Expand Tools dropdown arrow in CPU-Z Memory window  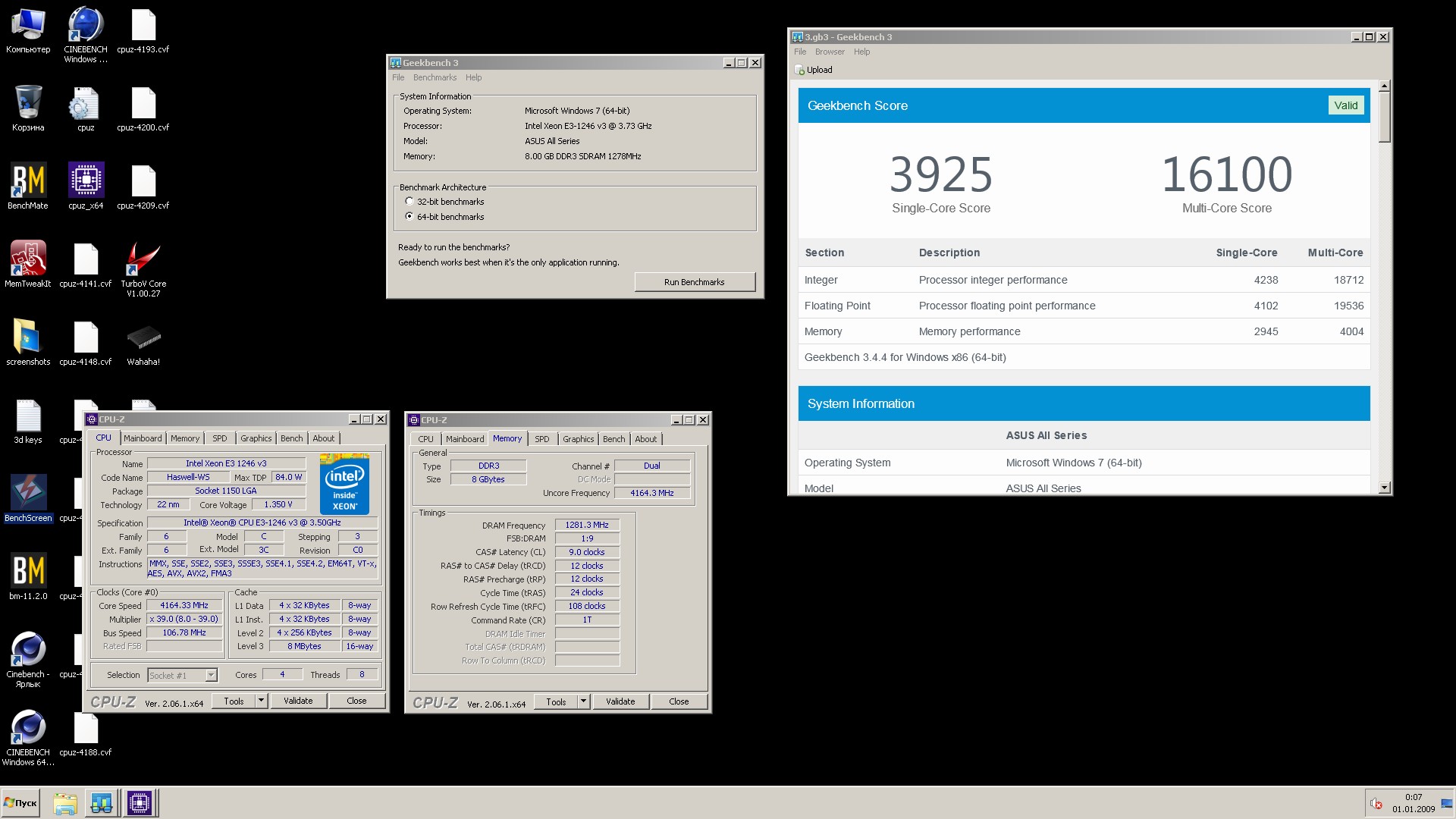[583, 701]
